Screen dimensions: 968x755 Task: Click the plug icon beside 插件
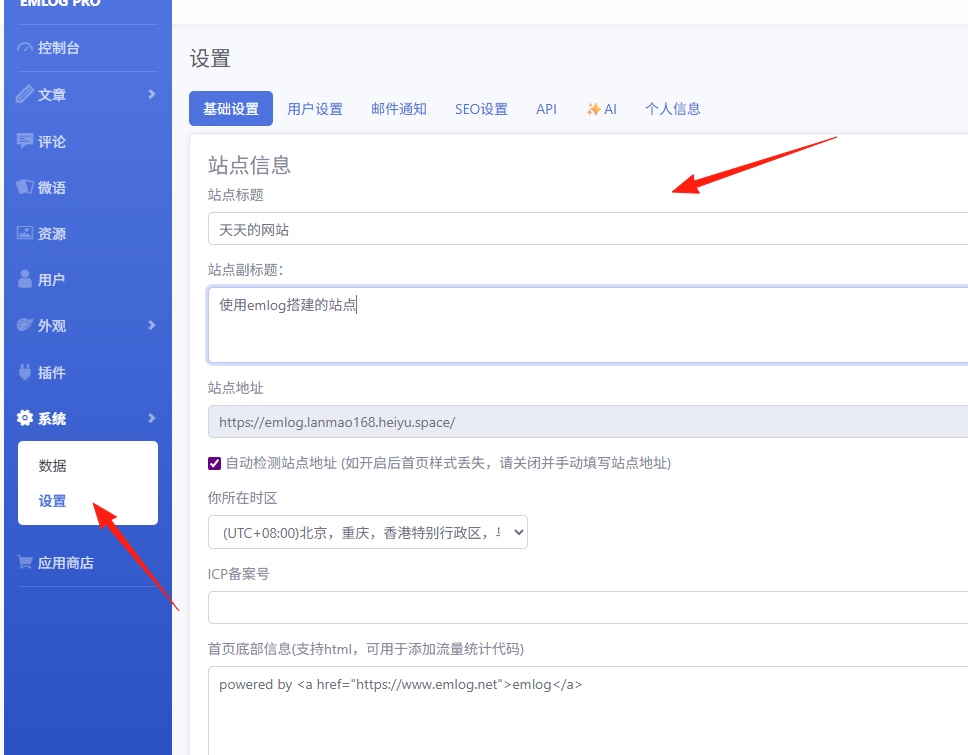(x=25, y=372)
